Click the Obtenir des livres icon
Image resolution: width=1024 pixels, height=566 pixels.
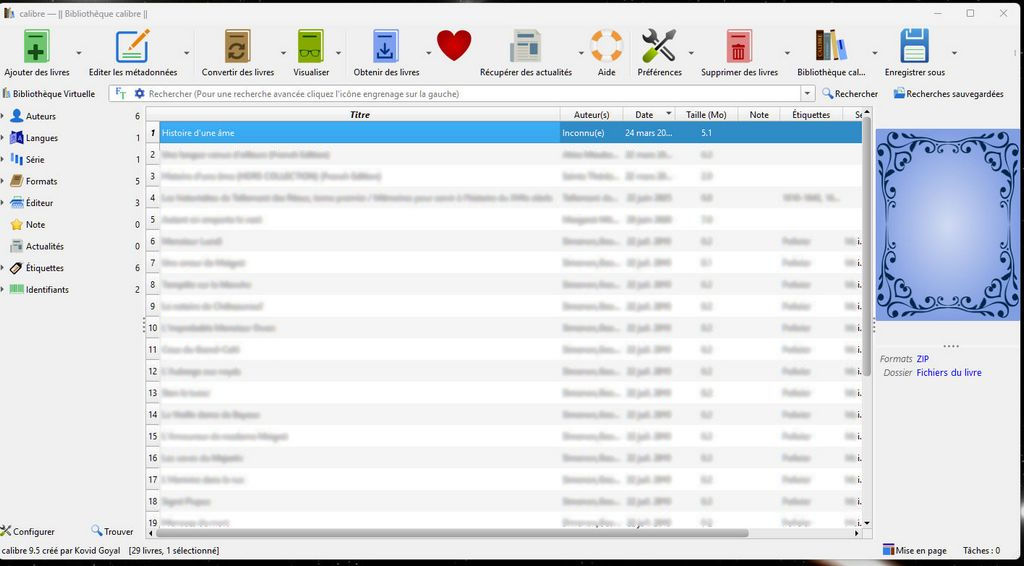click(386, 47)
